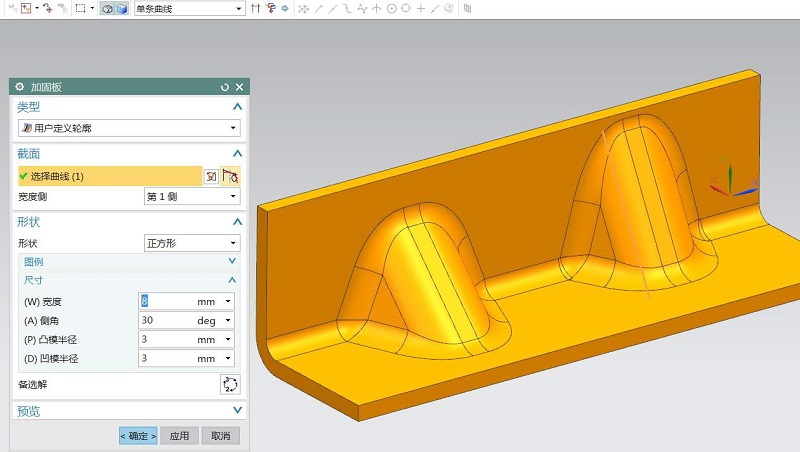800x452 pixels.
Task: Click the rectangle selection icon in toolbar
Action: [x=80, y=8]
